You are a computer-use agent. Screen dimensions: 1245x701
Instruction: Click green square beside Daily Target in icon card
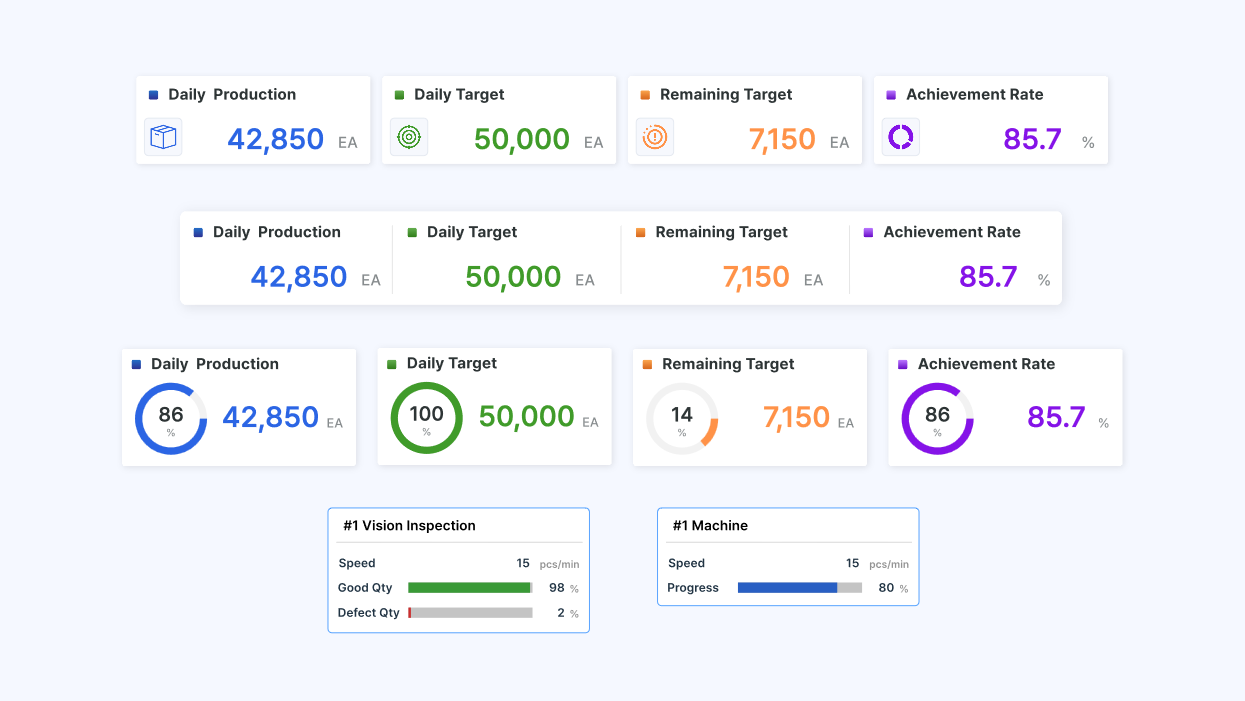(399, 95)
